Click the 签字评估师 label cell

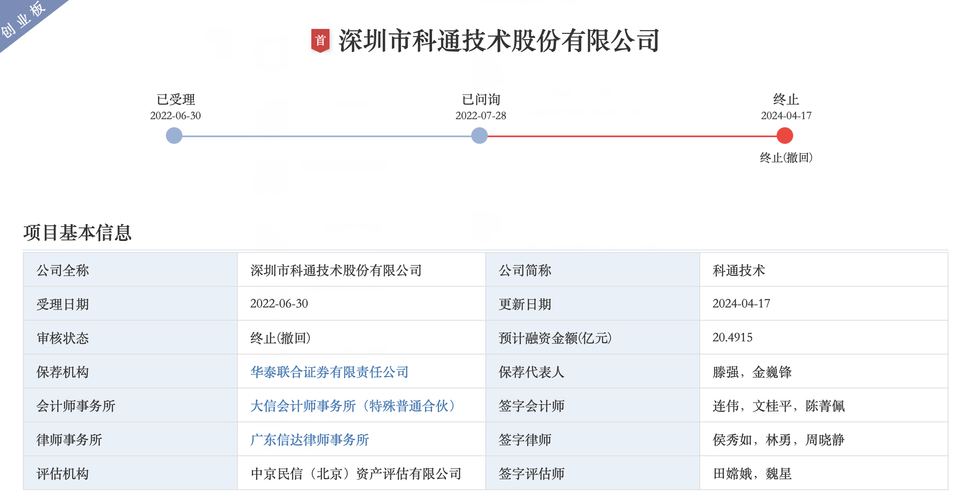point(593,473)
